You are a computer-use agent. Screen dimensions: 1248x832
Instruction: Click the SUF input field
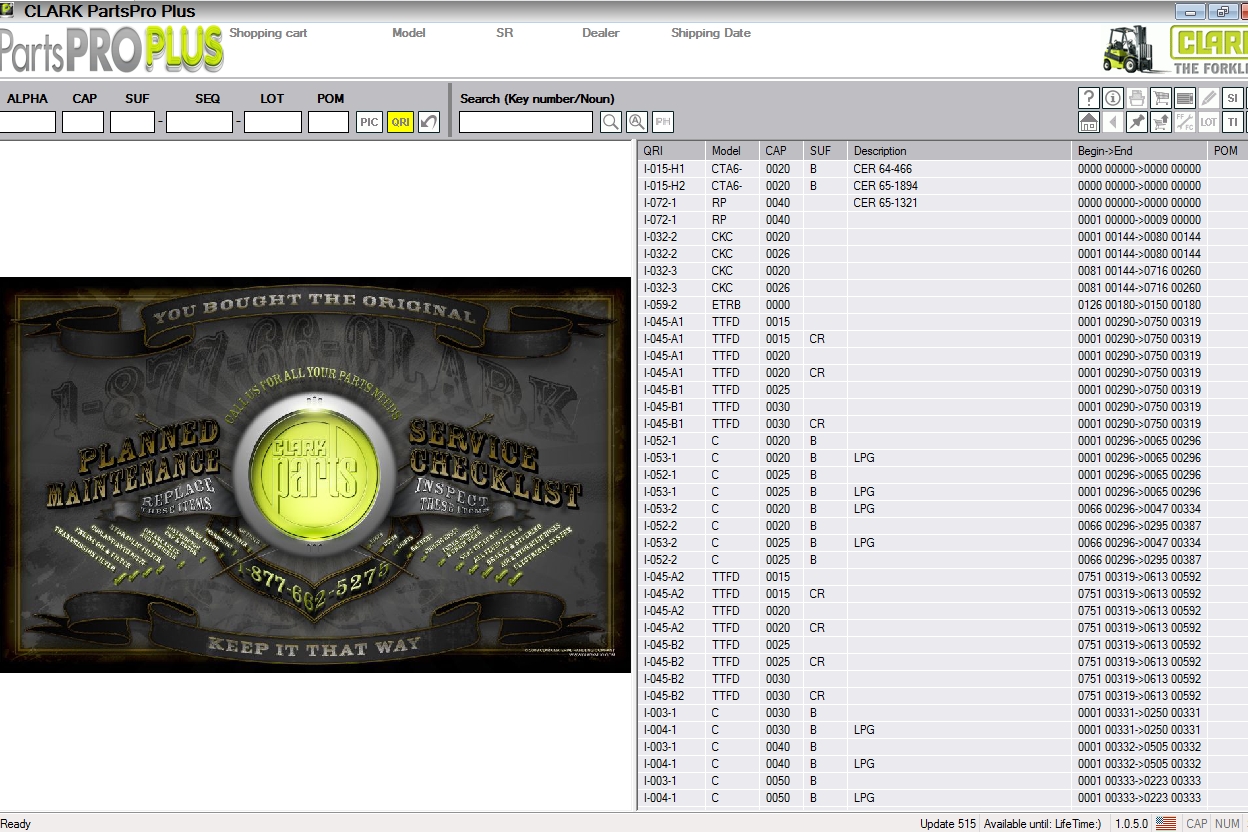click(x=132, y=122)
